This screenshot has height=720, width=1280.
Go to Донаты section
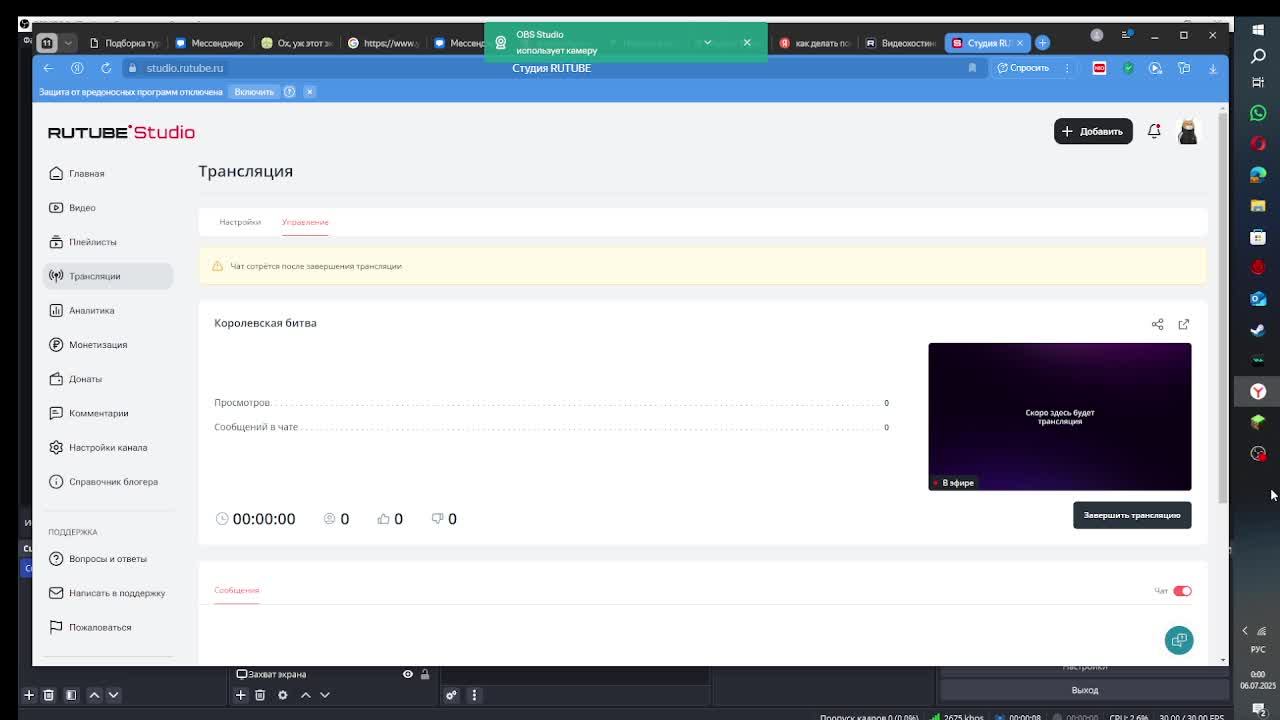(108, 379)
